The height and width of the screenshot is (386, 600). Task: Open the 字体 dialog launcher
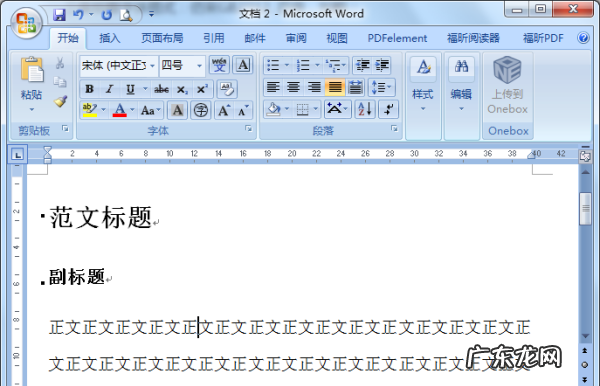click(249, 129)
